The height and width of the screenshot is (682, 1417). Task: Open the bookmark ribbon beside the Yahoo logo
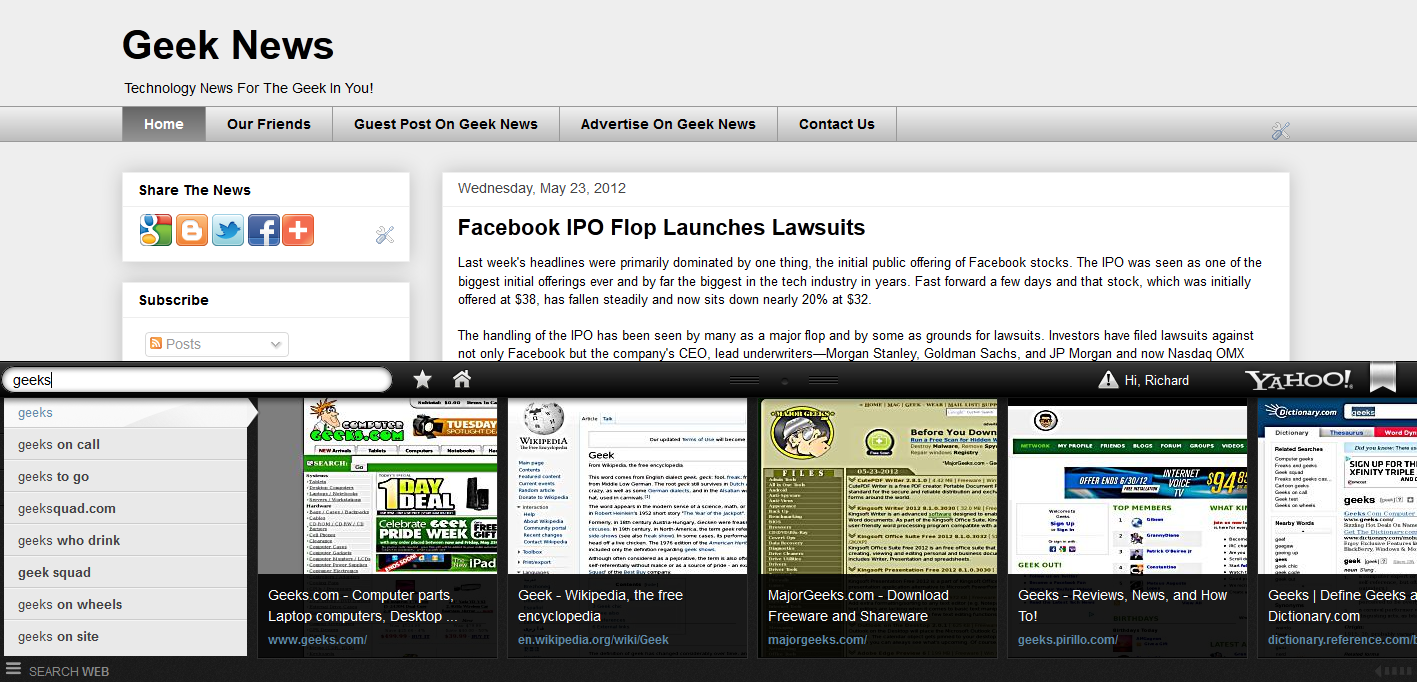tap(1383, 378)
